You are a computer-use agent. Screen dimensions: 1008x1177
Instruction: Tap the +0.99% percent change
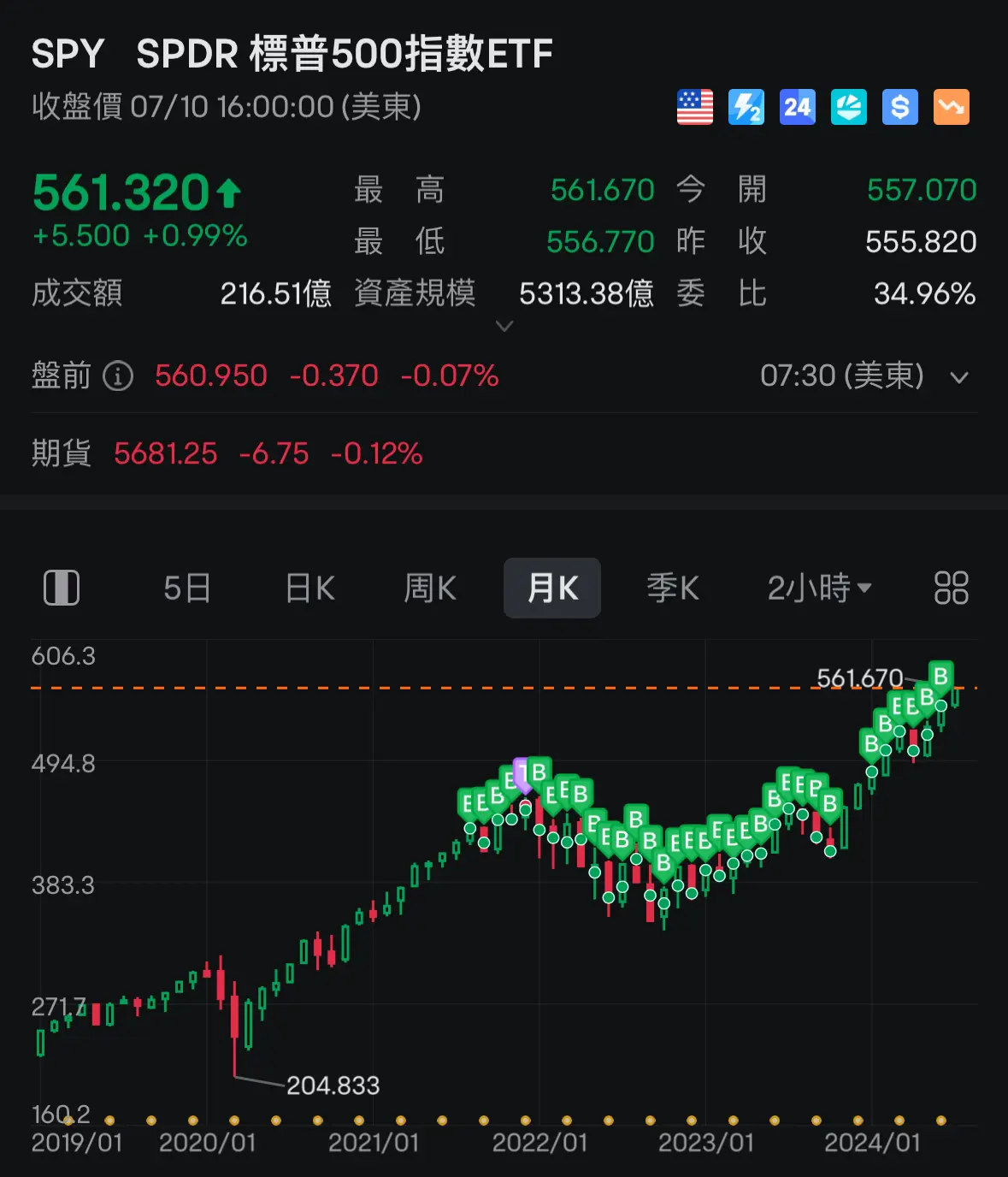click(x=195, y=235)
